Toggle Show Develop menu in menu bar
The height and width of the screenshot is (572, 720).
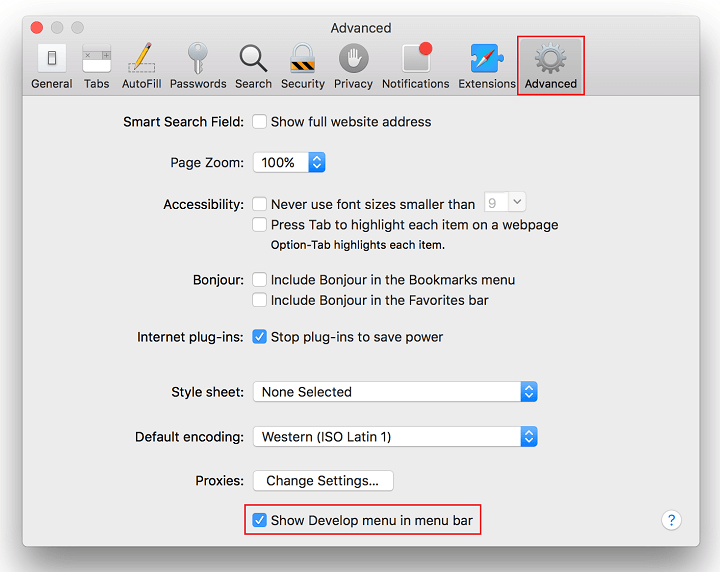pos(259,520)
